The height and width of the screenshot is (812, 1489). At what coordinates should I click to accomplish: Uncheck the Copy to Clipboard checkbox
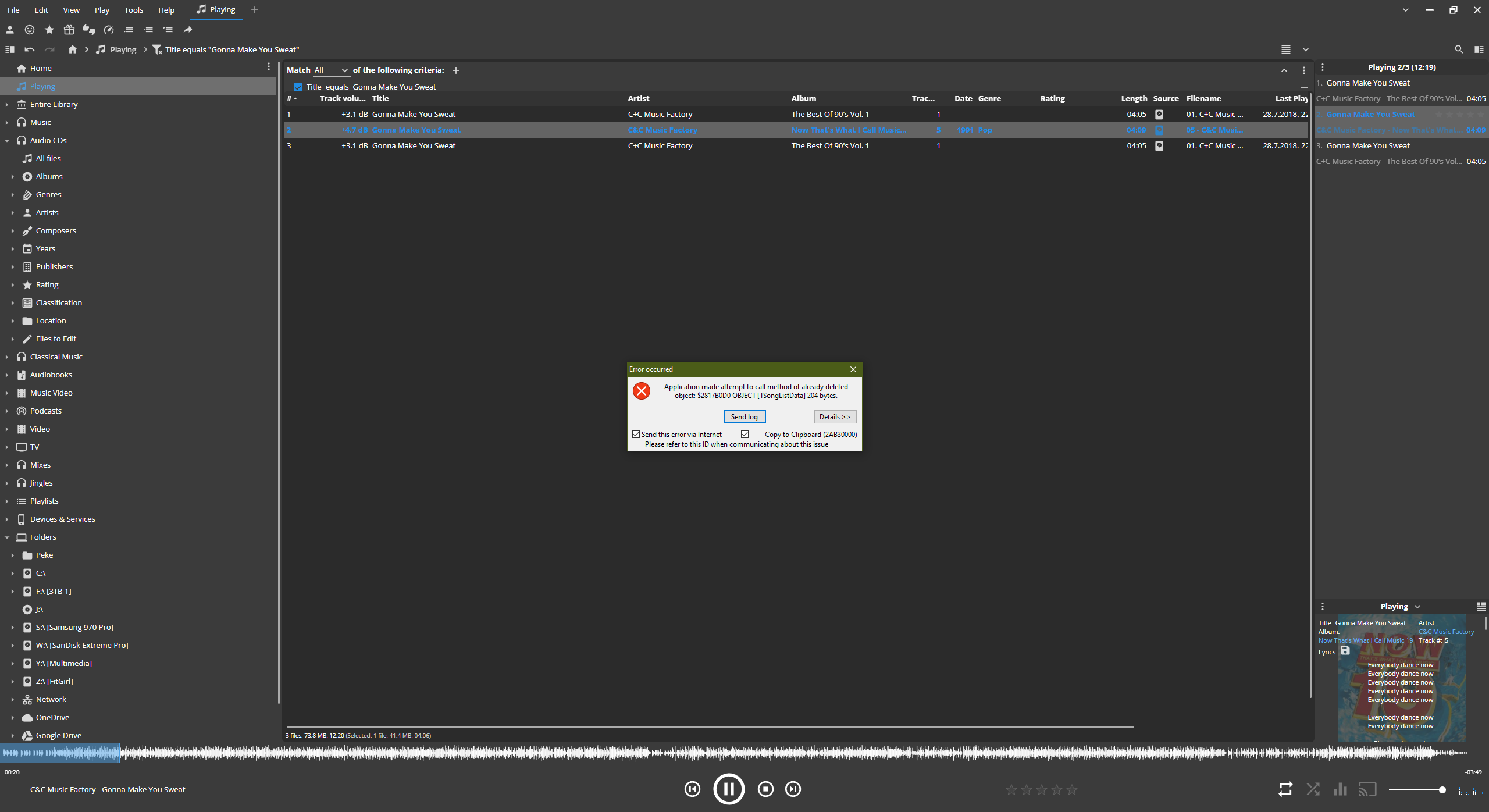[x=744, y=435]
